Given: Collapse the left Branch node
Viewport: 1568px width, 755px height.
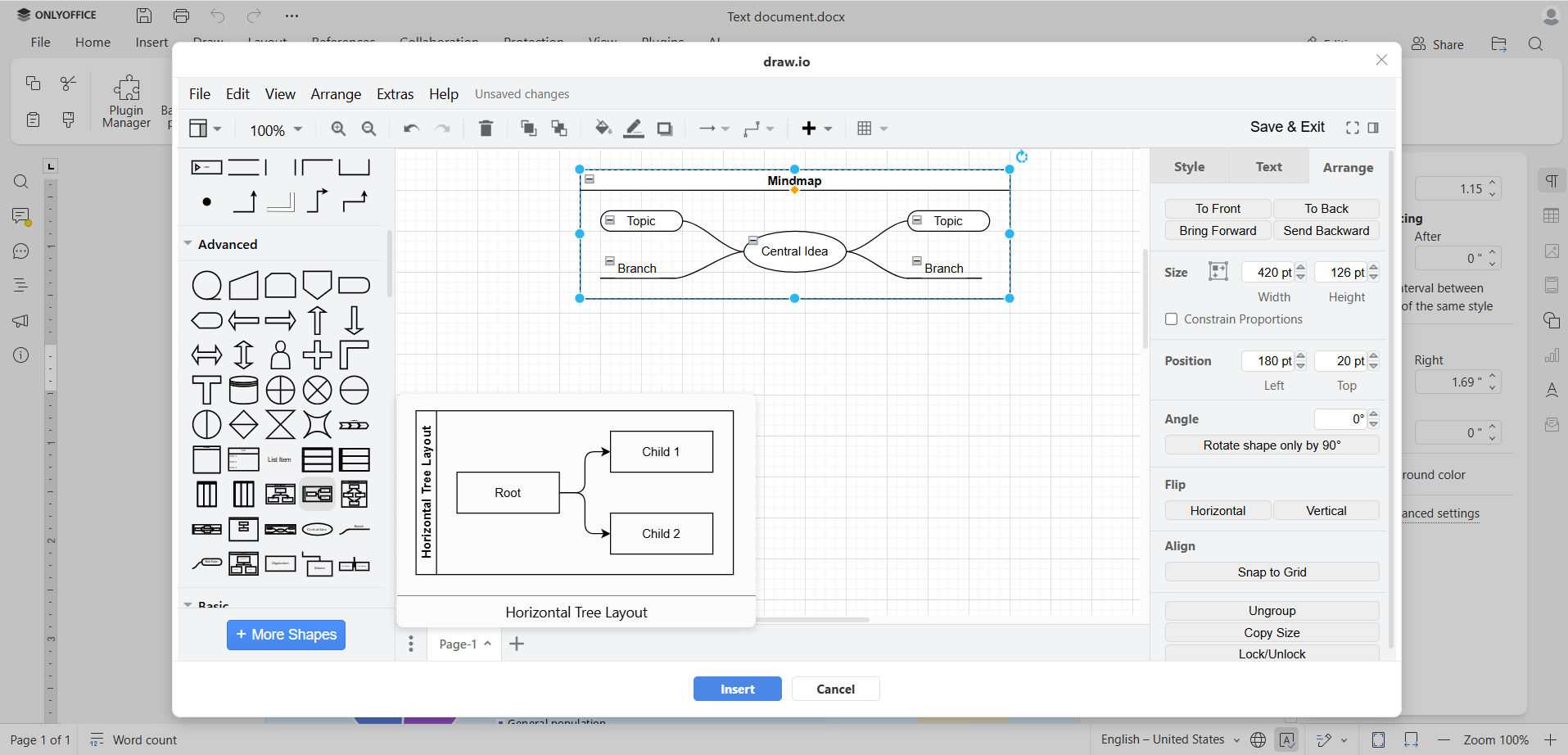Looking at the screenshot, I should pos(610,261).
